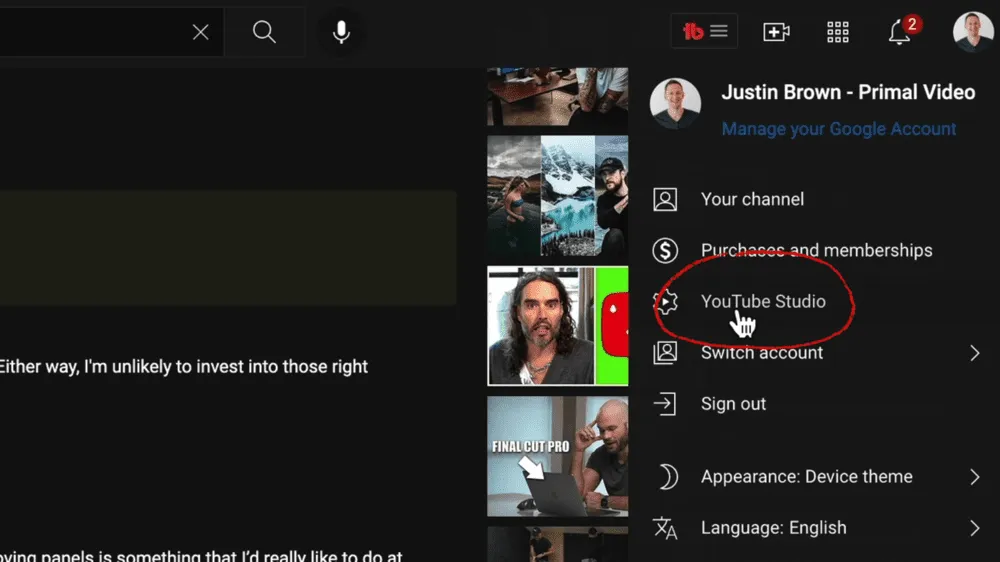Open YouTube Studio from account menu
This screenshot has width=1000, height=562.
pyautogui.click(x=762, y=301)
